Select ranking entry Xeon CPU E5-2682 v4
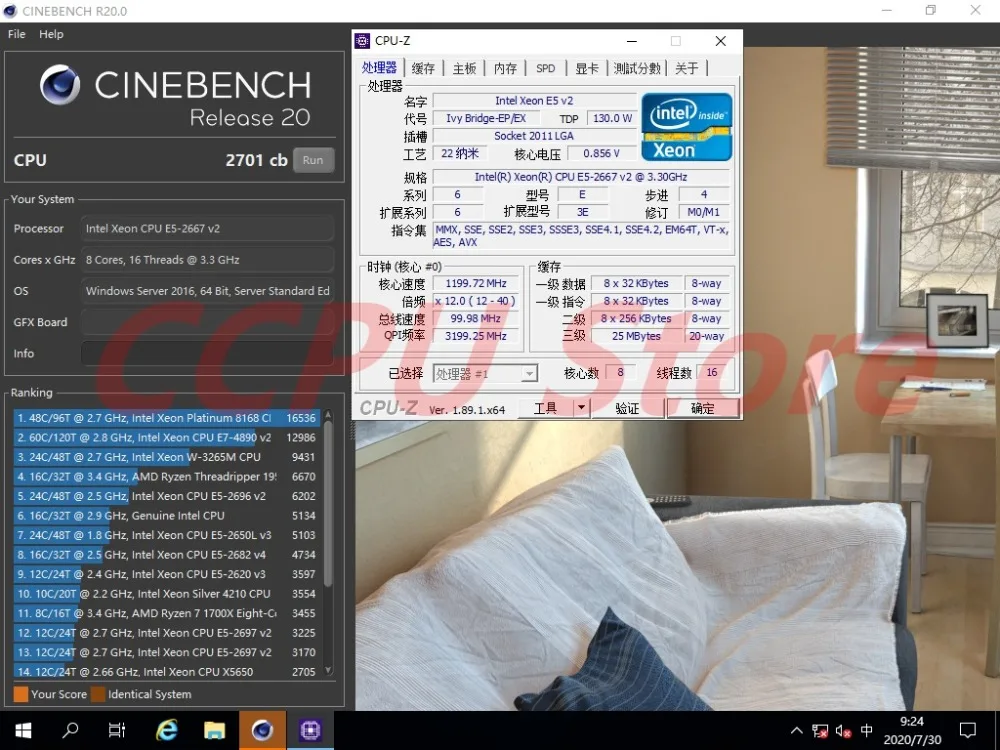Image resolution: width=1000 pixels, height=750 pixels. pos(166,555)
